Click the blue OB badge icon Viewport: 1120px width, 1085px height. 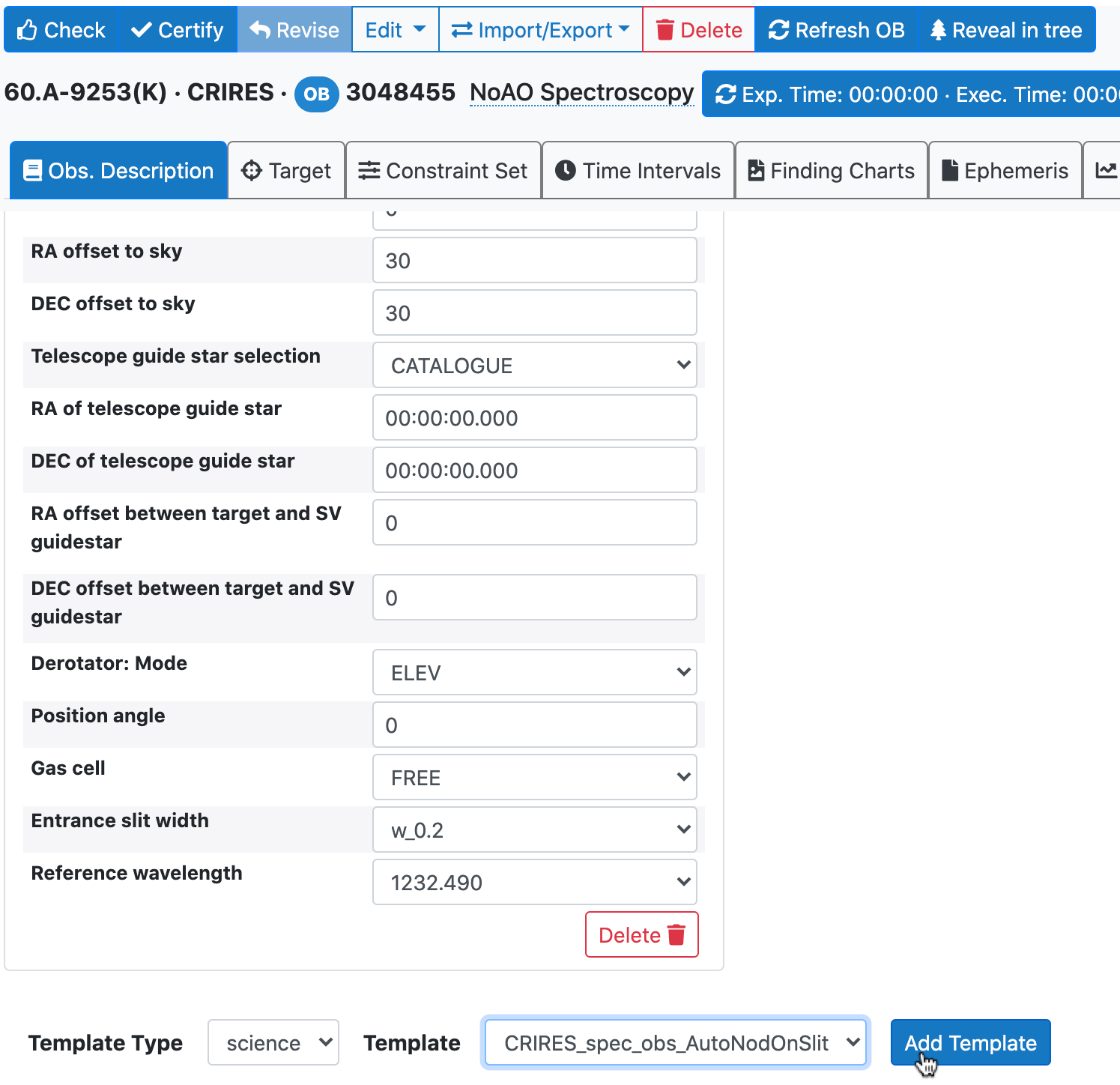tap(316, 94)
